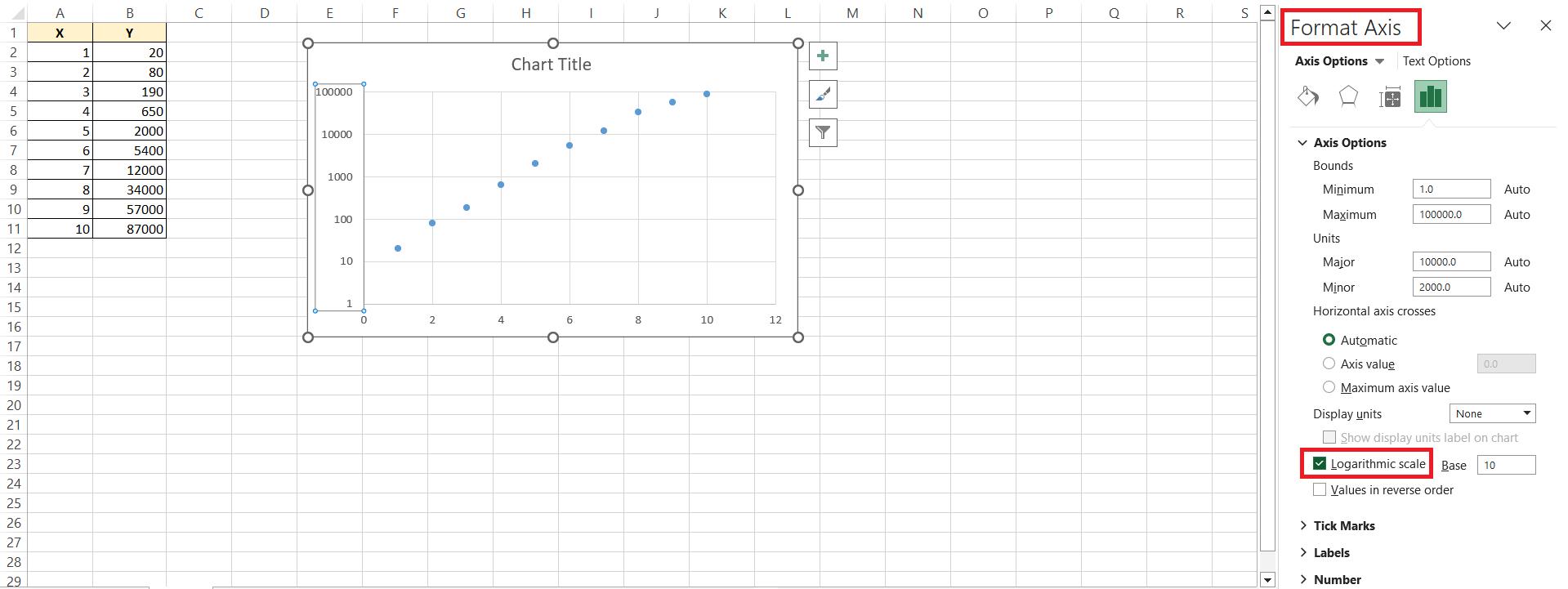Select the Automatic axis crosses radio
This screenshot has width=1568, height=589.
point(1329,340)
